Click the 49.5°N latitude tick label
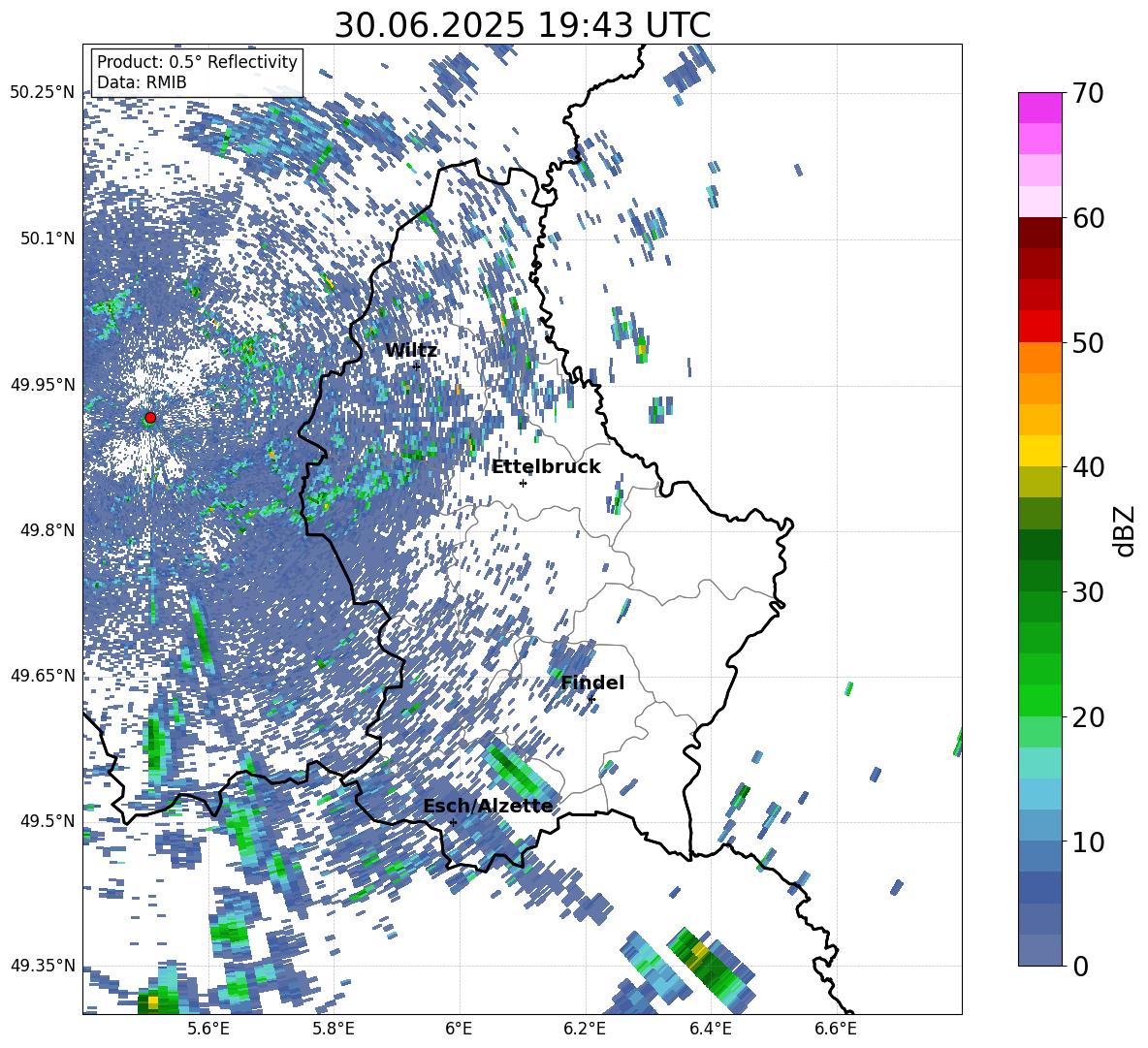1148x1048 pixels. 48,821
